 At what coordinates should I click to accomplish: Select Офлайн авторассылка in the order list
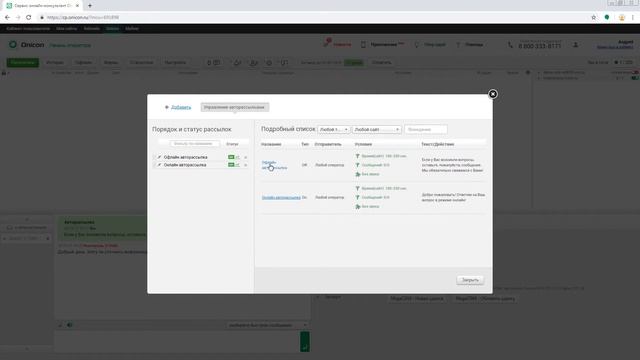point(185,157)
